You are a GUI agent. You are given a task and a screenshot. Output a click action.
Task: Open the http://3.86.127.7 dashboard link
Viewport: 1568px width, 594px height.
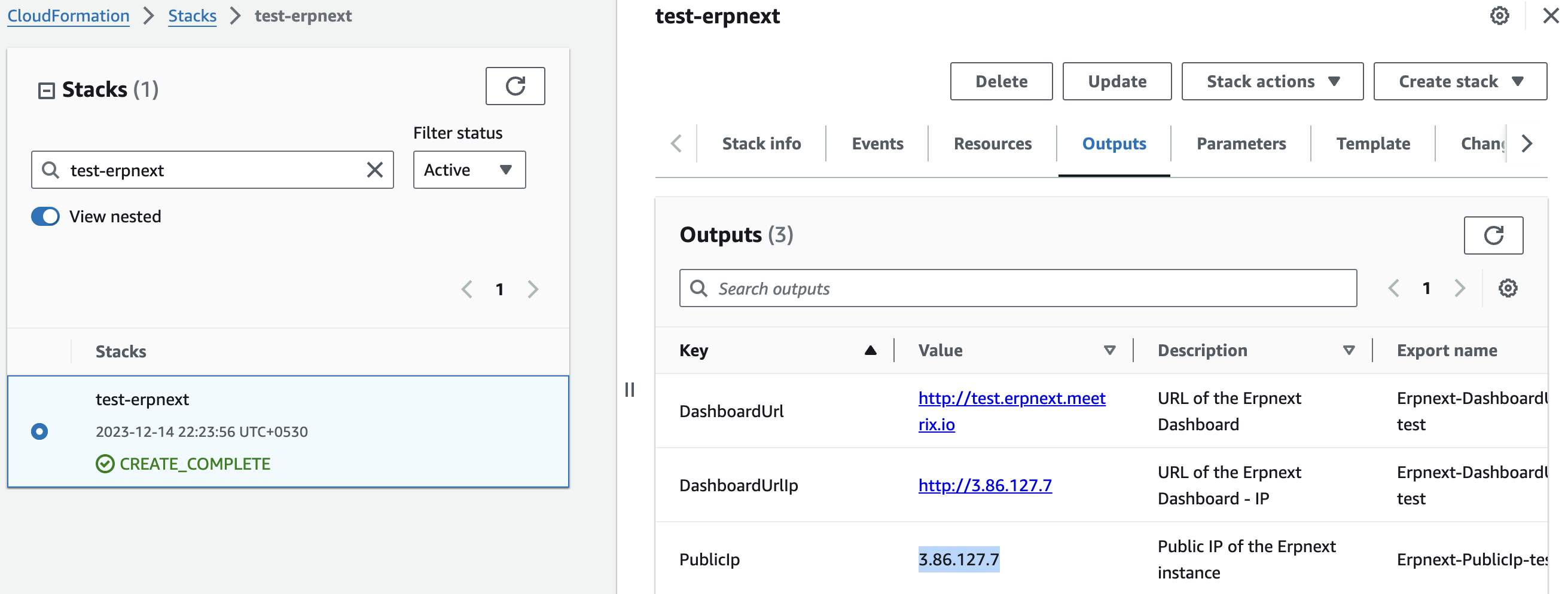(x=984, y=485)
